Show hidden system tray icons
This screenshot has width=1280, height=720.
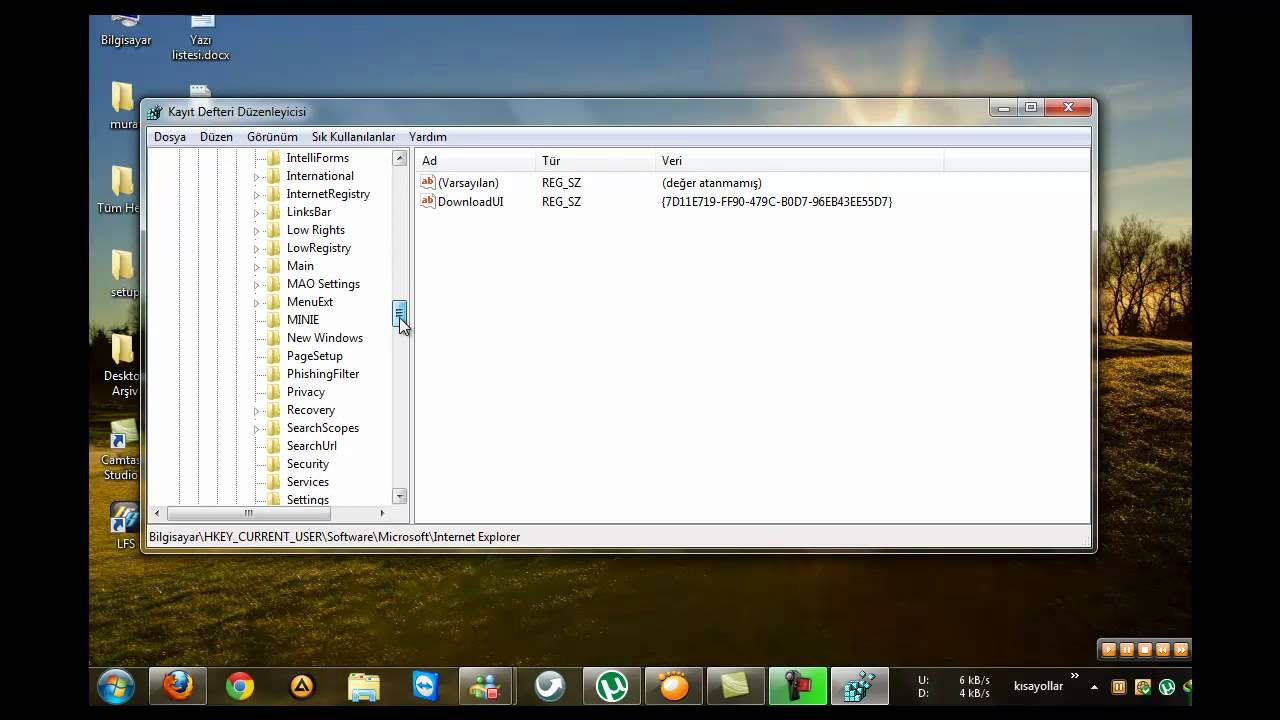click(1094, 687)
